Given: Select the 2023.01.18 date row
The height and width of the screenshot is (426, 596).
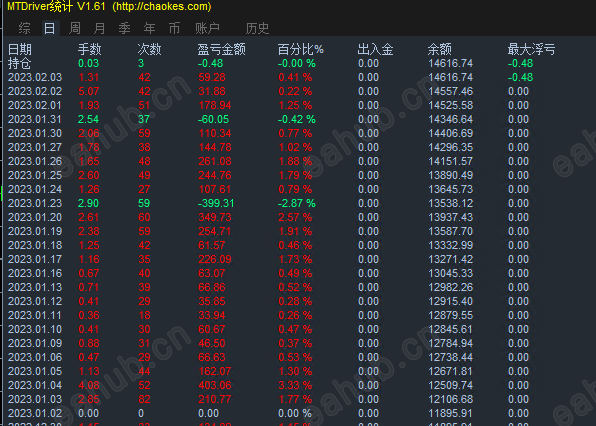Looking at the screenshot, I should (x=35, y=245).
